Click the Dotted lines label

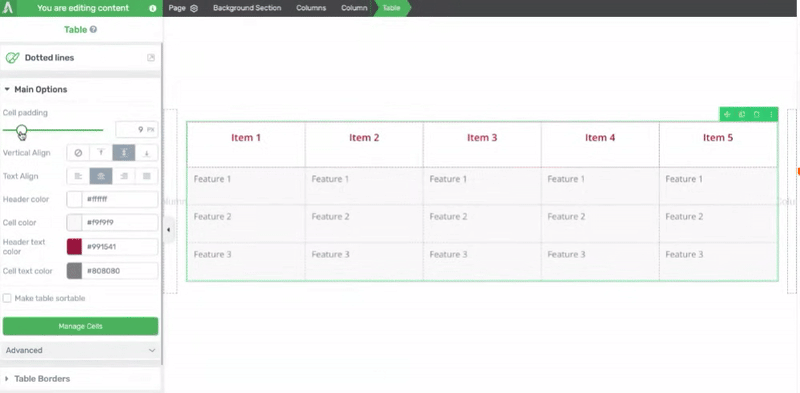(x=49, y=58)
